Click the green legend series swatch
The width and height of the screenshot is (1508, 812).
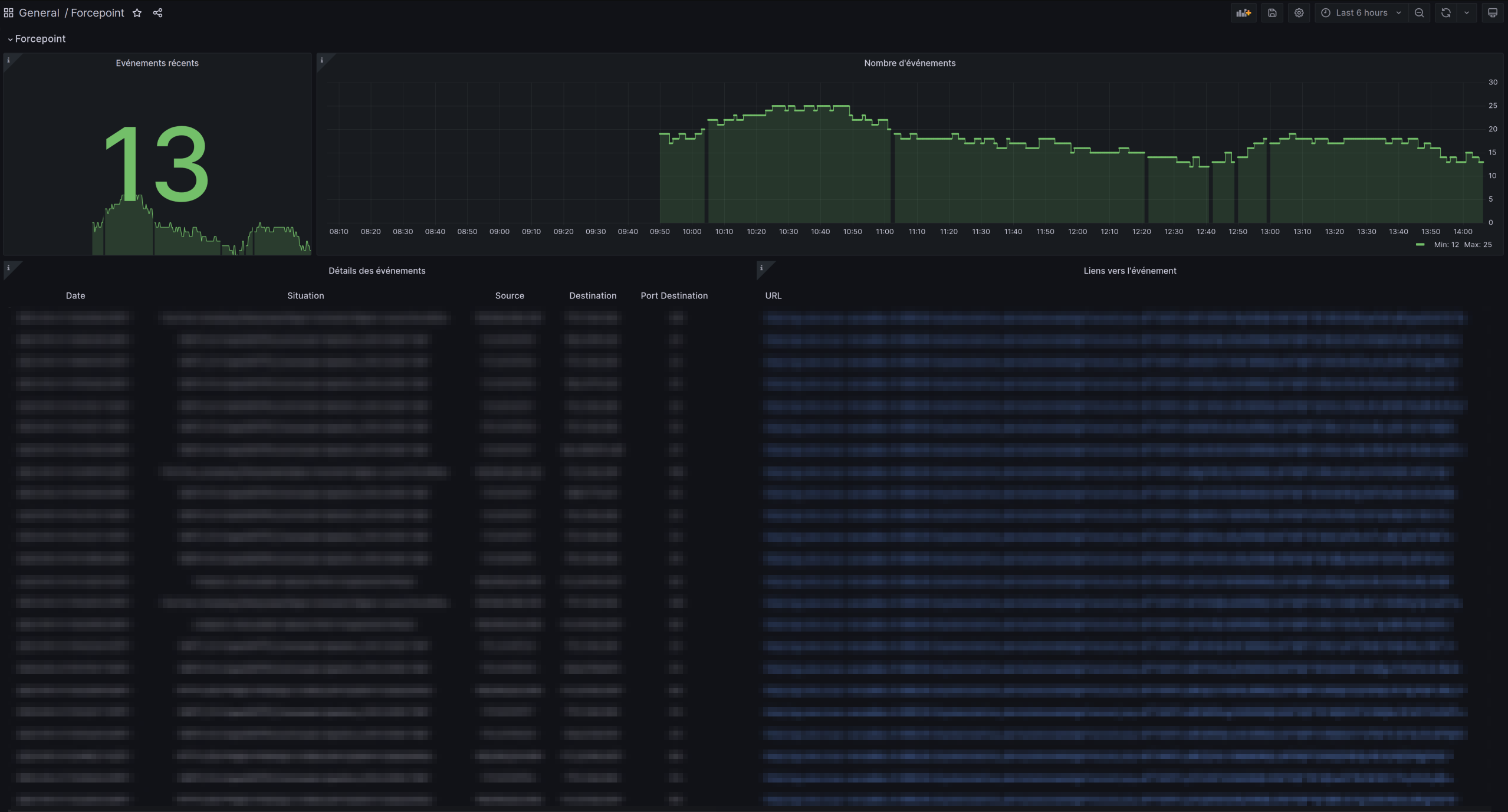pyautogui.click(x=1420, y=244)
